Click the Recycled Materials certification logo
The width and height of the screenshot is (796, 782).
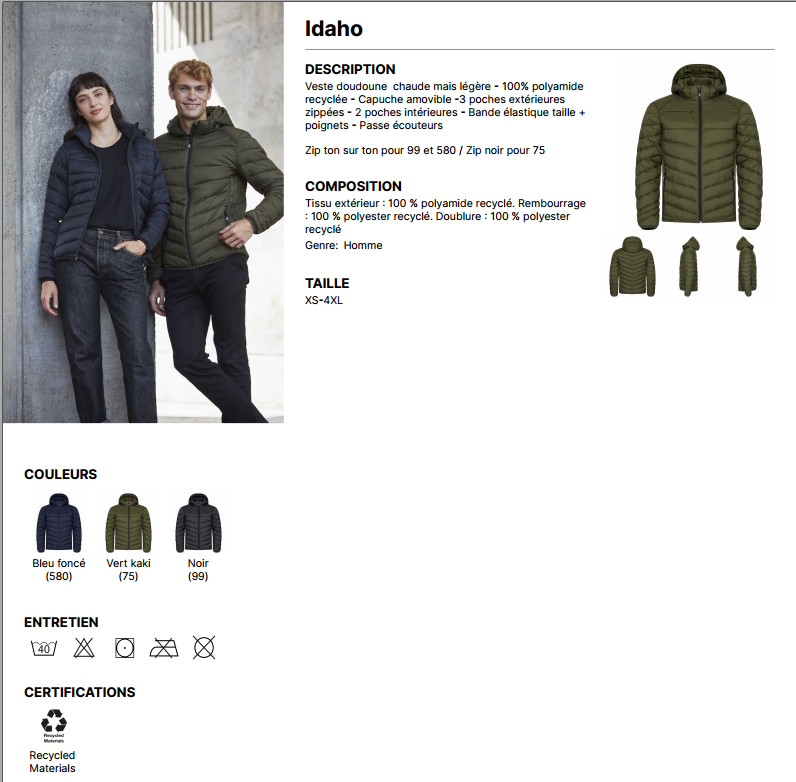54,726
